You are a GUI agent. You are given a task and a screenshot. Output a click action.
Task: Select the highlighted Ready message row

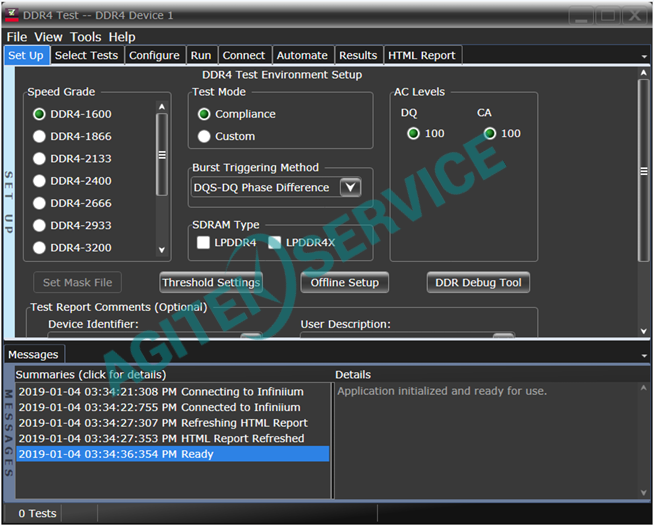[x=173, y=454]
